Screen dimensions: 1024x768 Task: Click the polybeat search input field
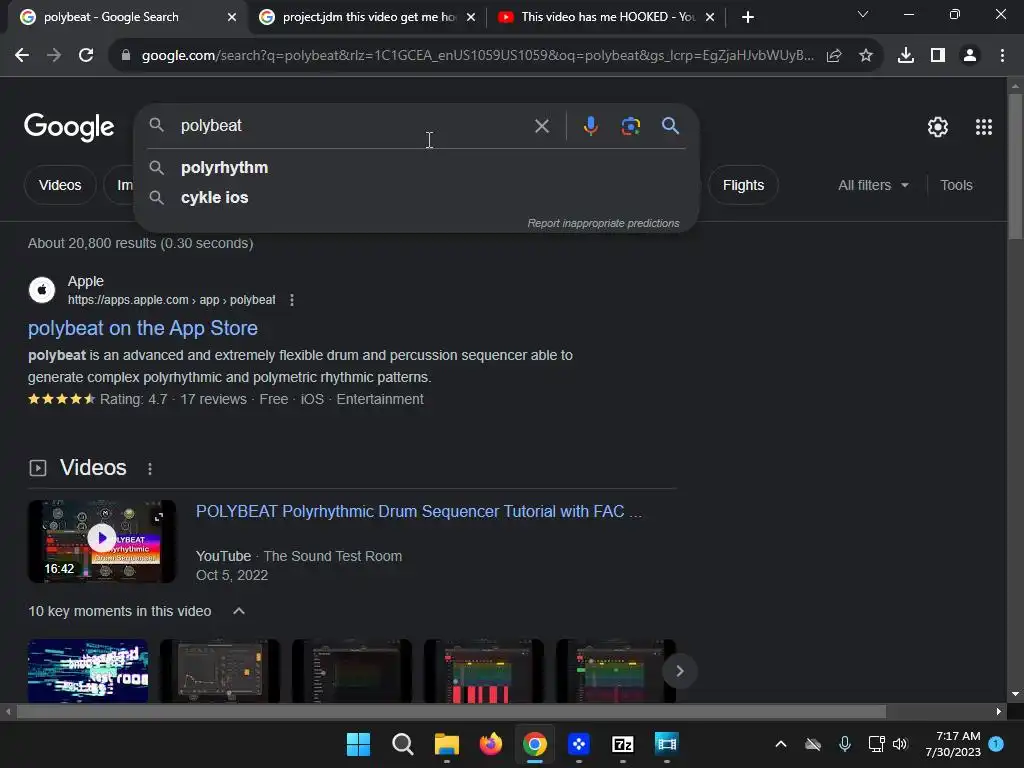pyautogui.click(x=353, y=126)
